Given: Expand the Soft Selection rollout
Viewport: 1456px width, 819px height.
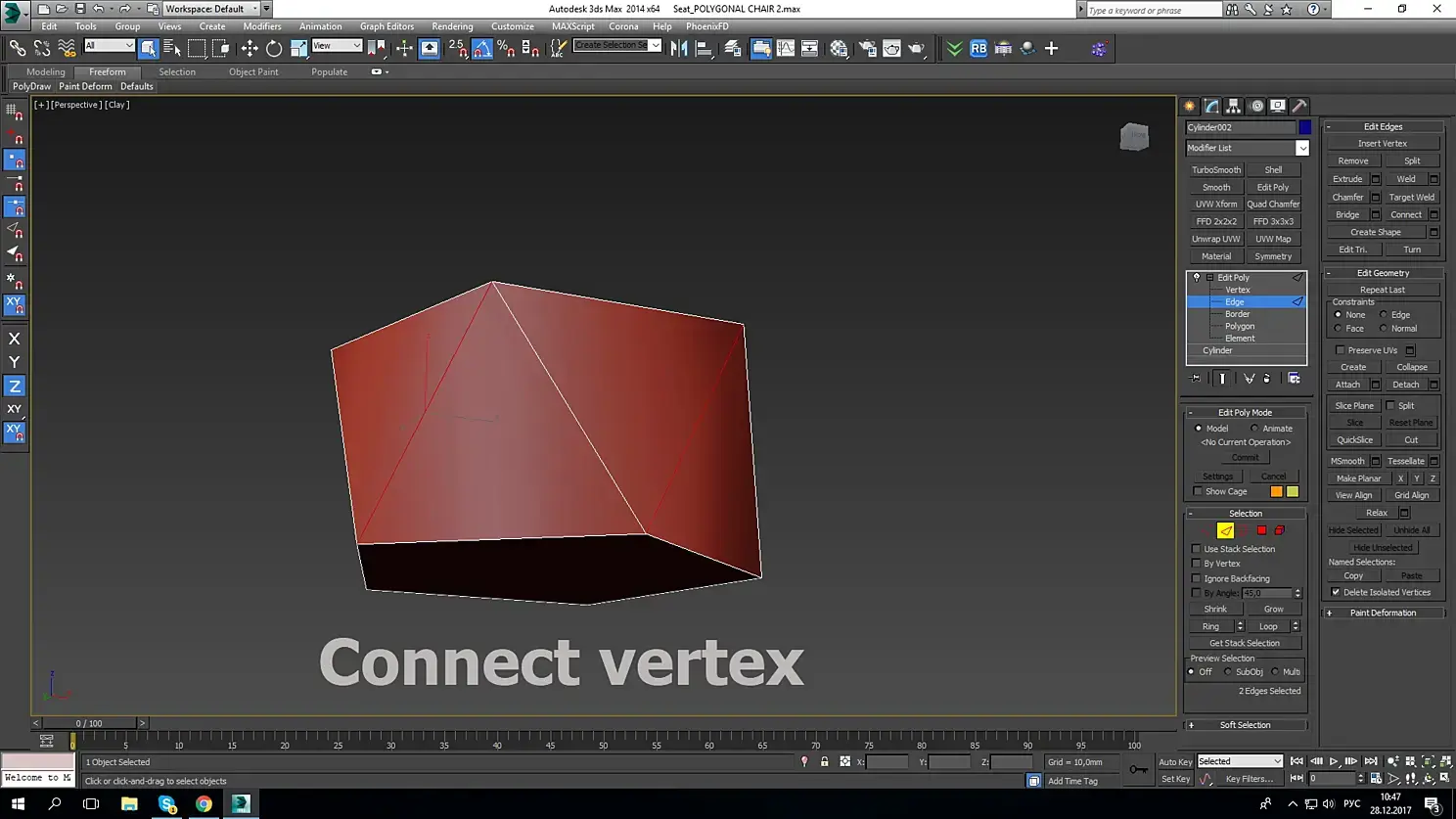Looking at the screenshot, I should pos(1246,725).
